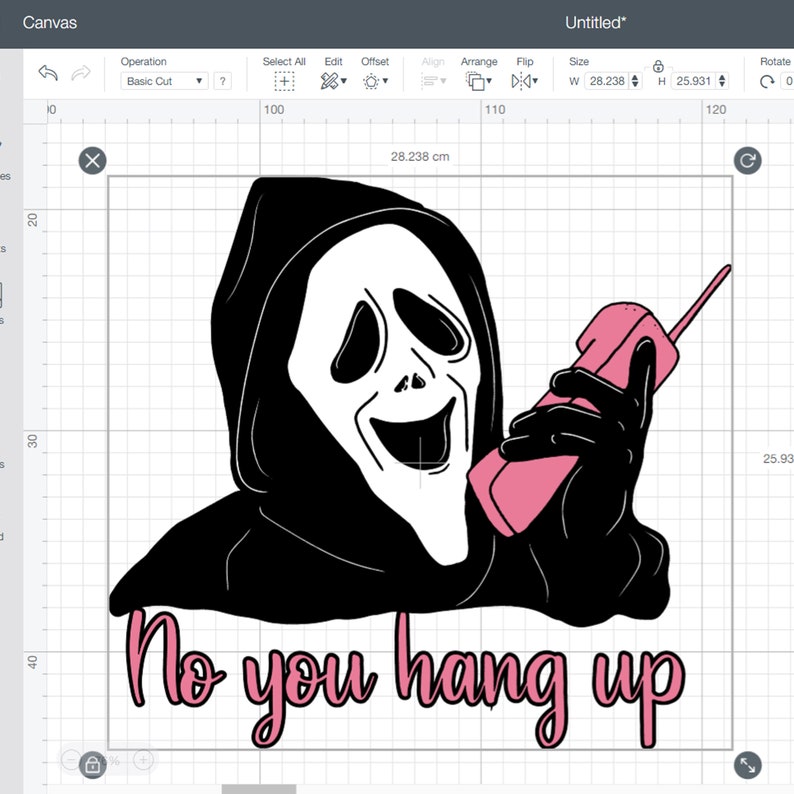Click the lock handle at bottom-left corner
This screenshot has height=794, width=794.
click(93, 765)
